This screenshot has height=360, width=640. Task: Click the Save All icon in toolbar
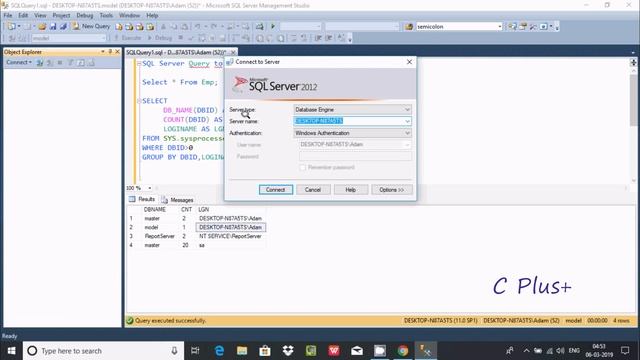[63, 27]
